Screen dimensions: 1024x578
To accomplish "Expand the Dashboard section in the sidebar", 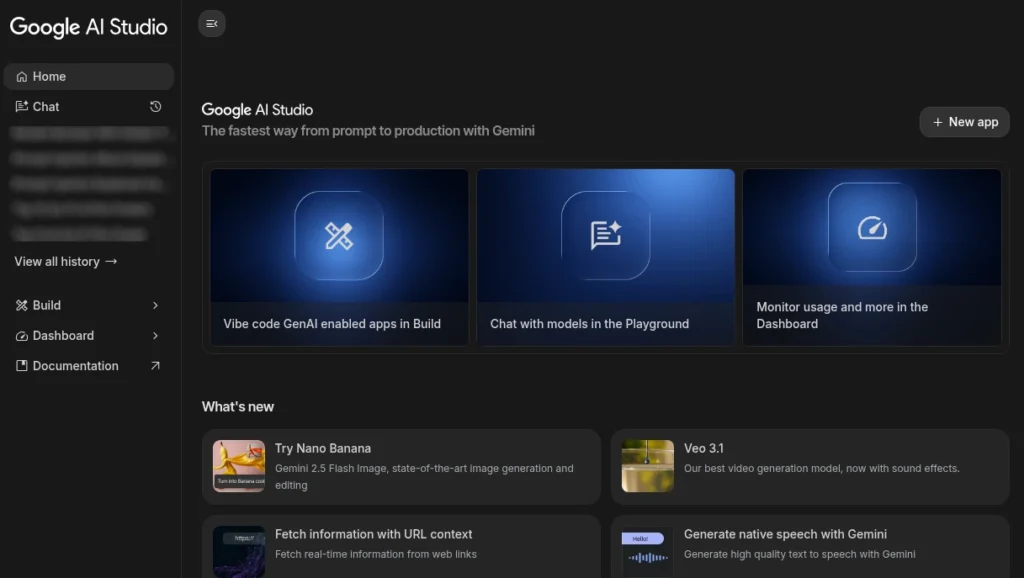I will click(x=156, y=336).
